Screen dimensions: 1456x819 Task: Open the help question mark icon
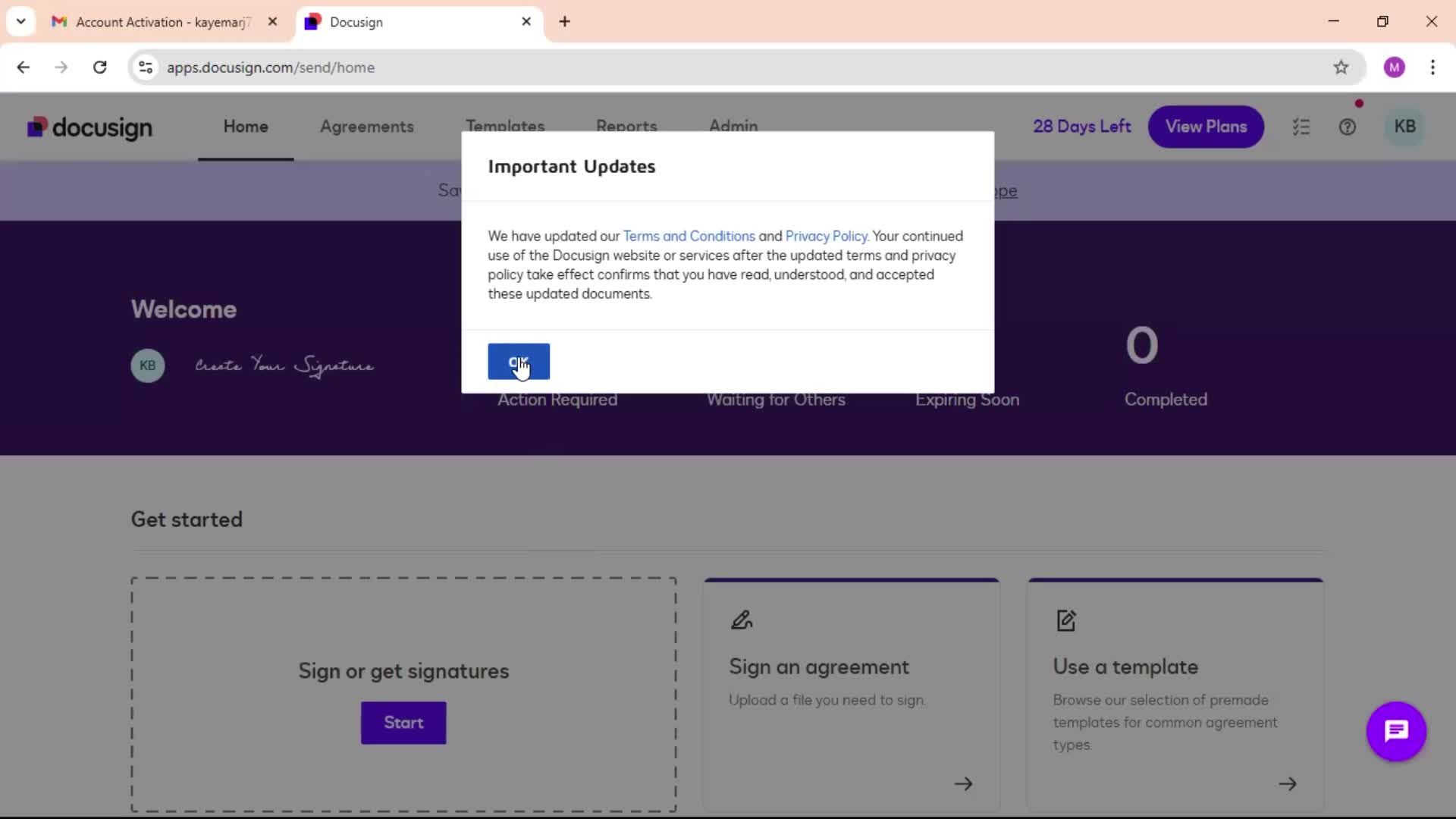(x=1348, y=127)
